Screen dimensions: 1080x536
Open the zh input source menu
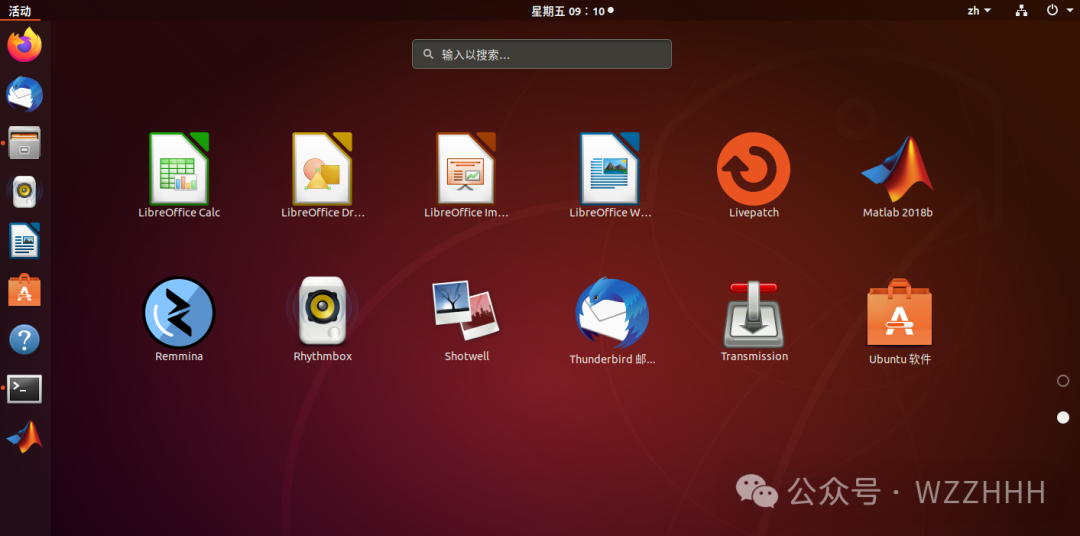(x=979, y=10)
